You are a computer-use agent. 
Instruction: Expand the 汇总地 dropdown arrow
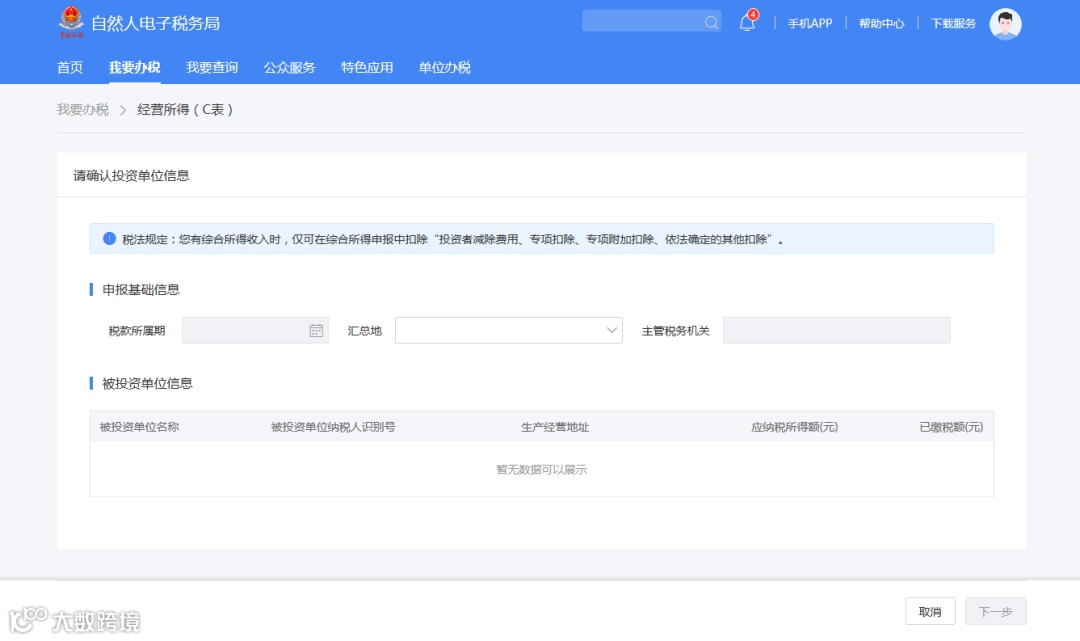tap(611, 330)
